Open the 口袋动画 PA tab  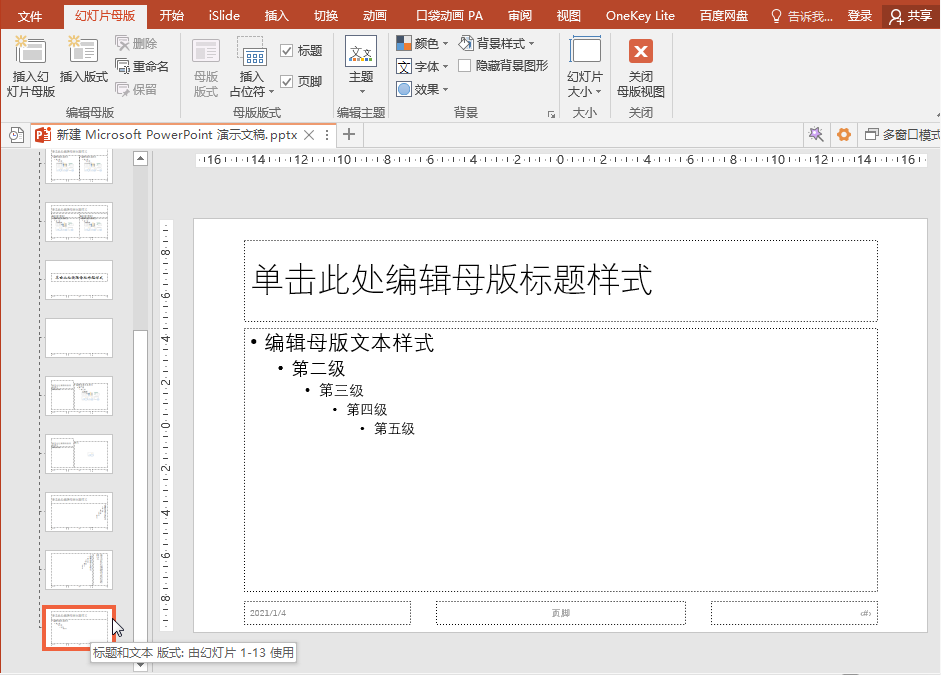click(x=449, y=16)
